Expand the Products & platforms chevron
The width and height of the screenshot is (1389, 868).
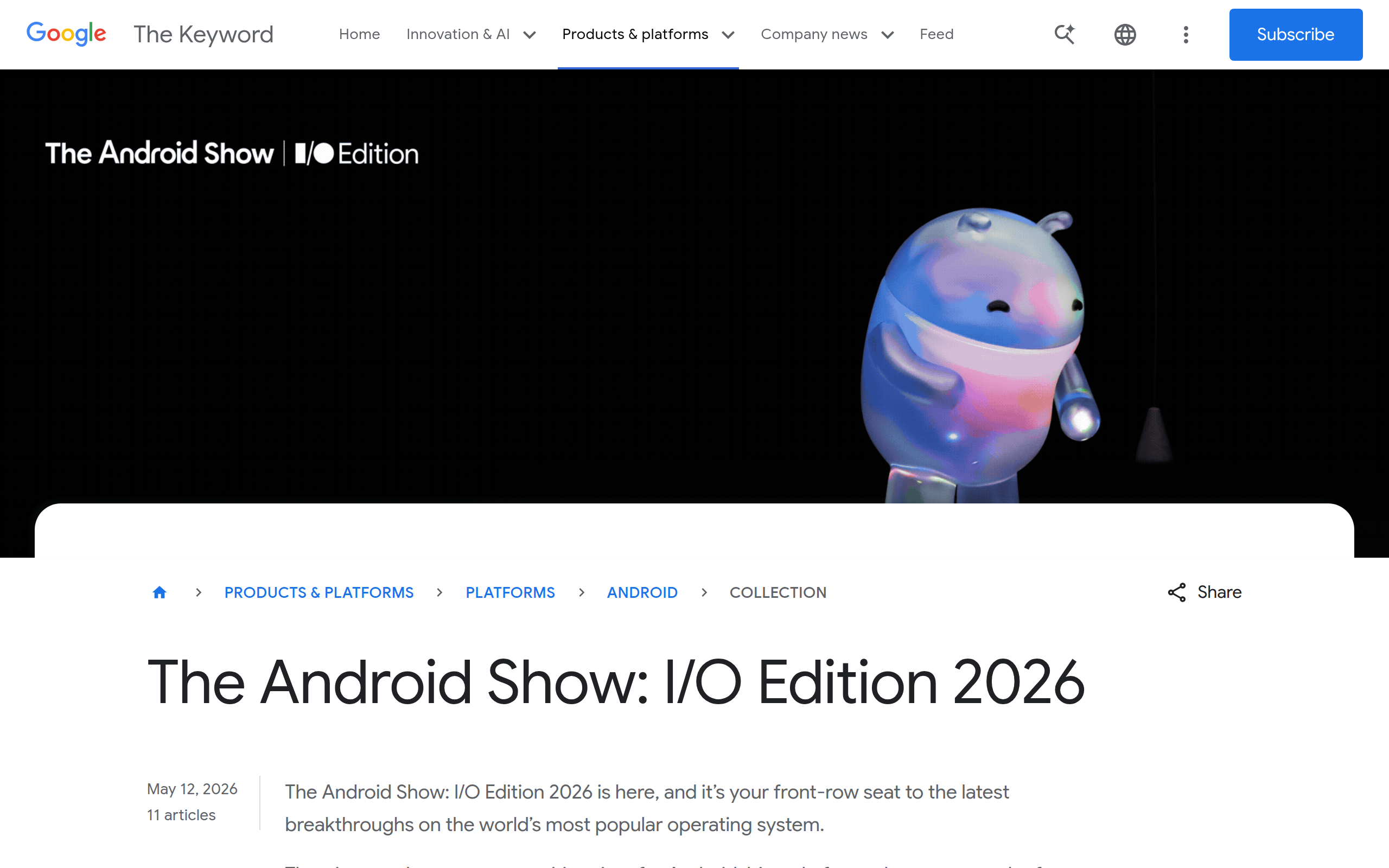tap(728, 35)
